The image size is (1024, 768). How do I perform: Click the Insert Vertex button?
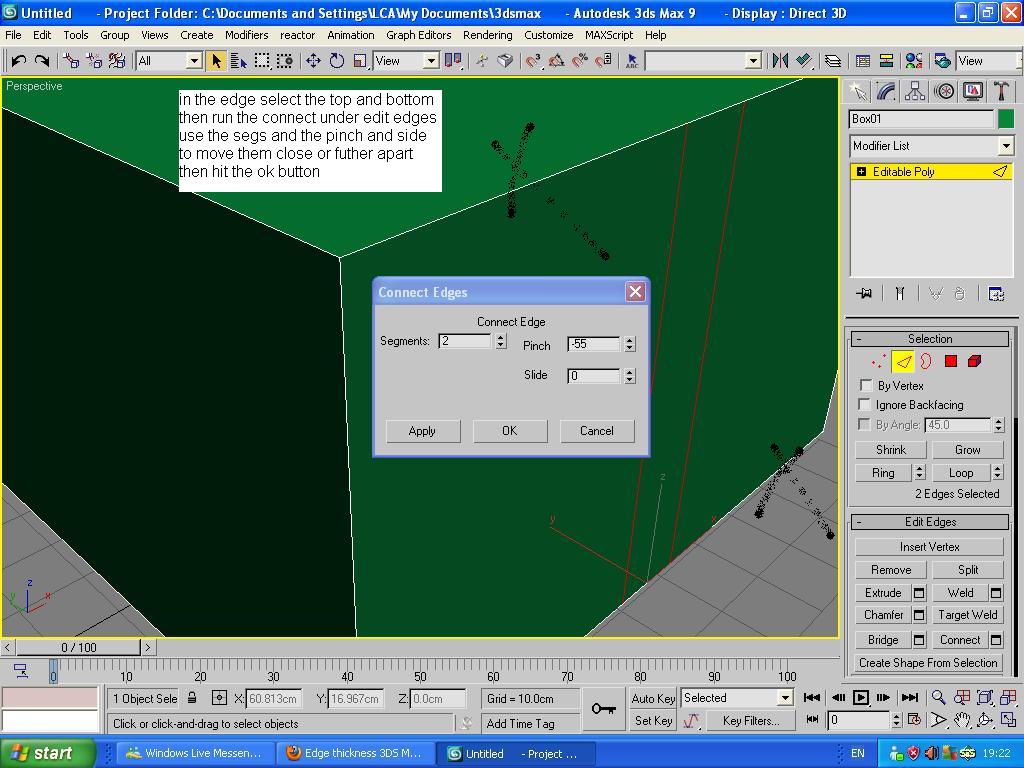pyautogui.click(x=929, y=547)
